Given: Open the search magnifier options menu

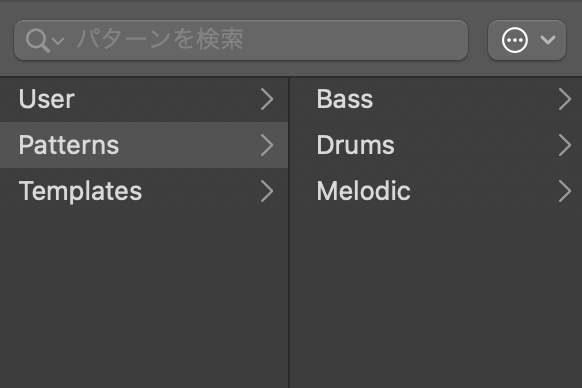Looking at the screenshot, I should (x=45, y=40).
